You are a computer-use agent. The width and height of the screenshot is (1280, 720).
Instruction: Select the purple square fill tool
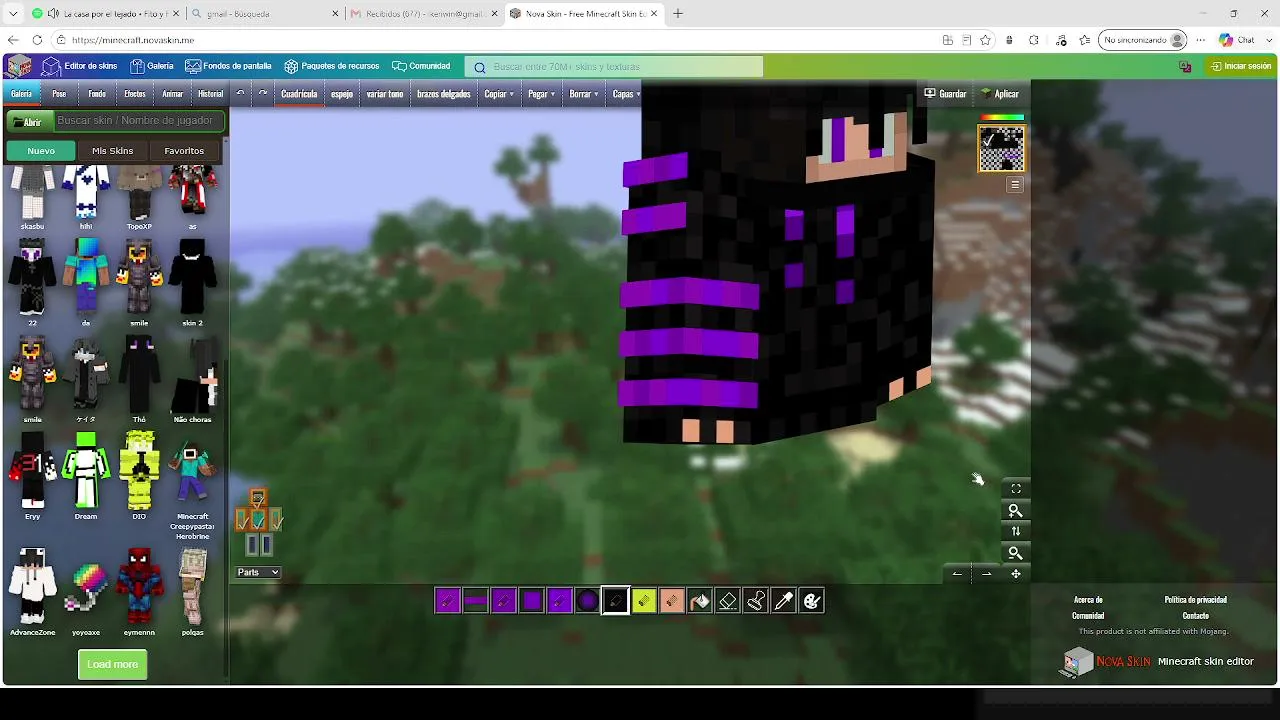coord(532,601)
